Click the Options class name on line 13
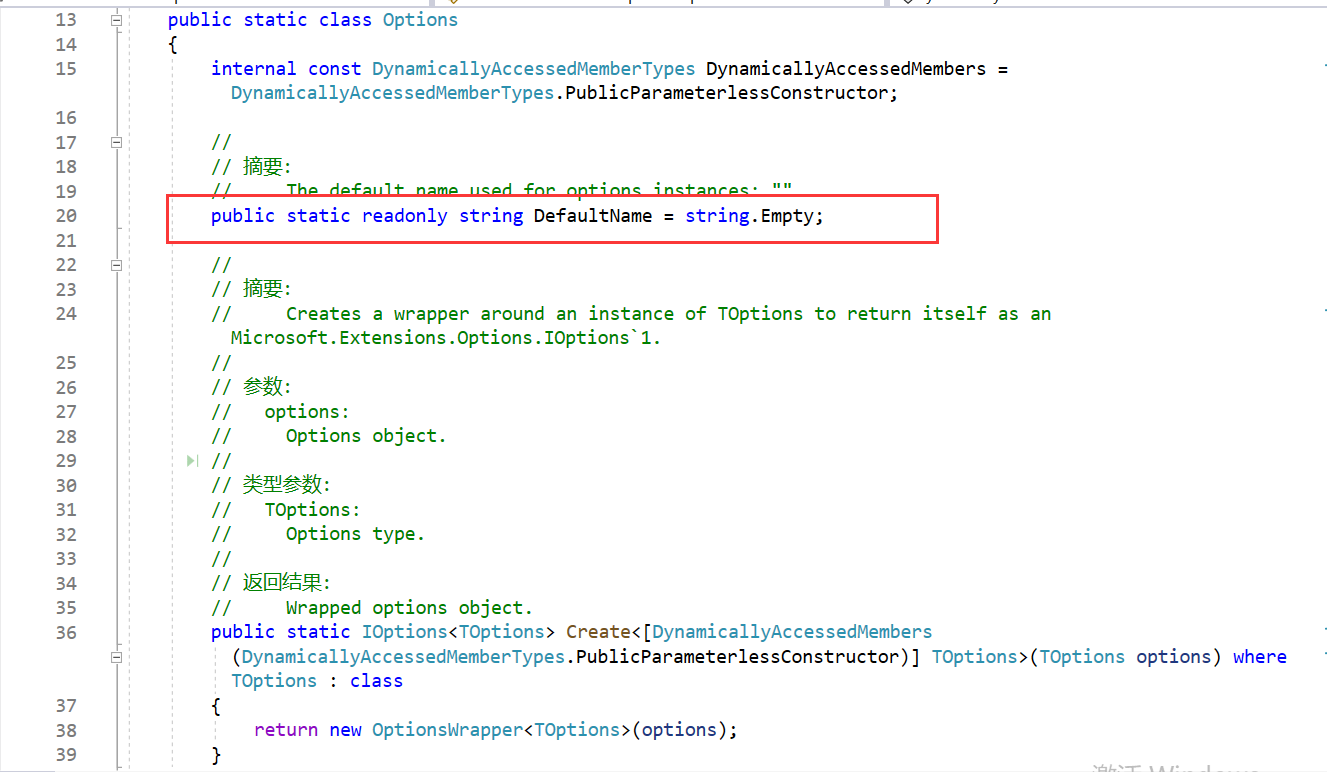The image size is (1327, 772). 420,20
